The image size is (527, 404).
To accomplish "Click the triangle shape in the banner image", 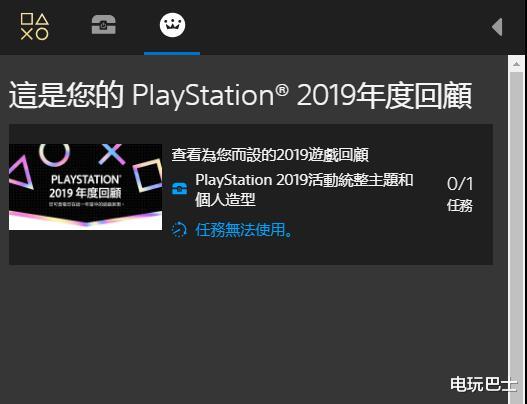I will point(21,174).
